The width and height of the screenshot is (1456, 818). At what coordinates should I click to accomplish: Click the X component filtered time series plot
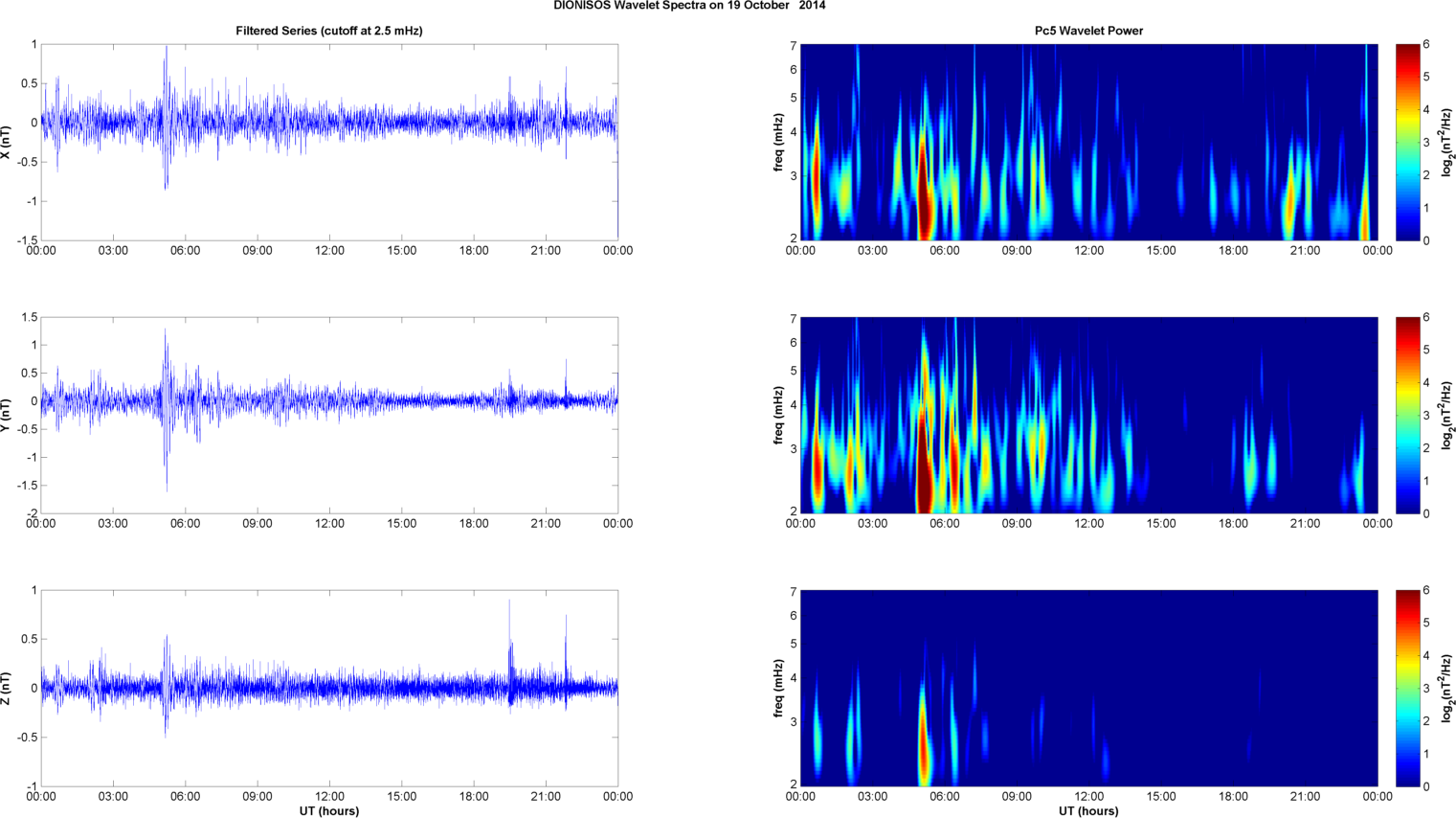tap(329, 142)
